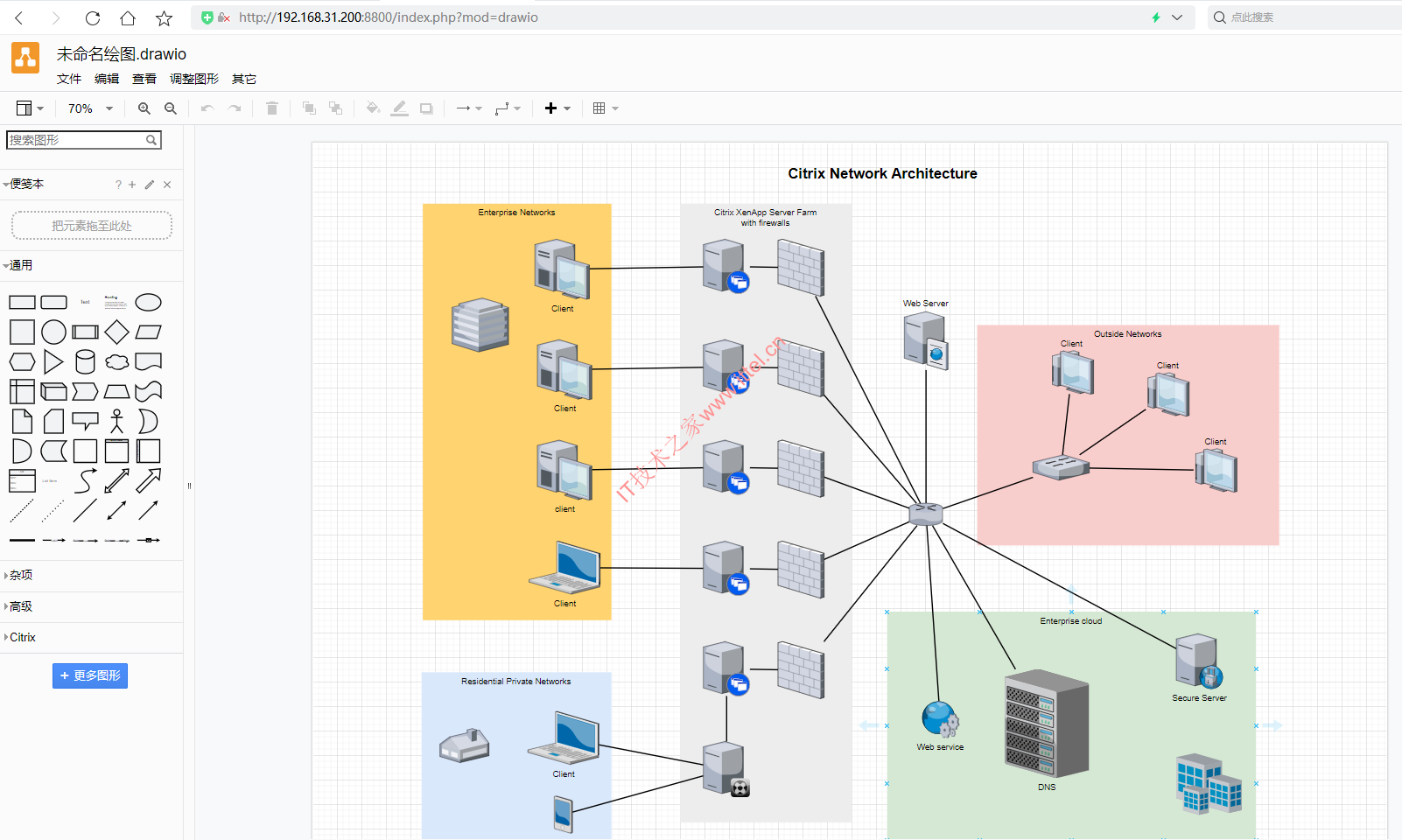Open the 查看 menu
Viewport: 1402px width, 840px height.
click(x=144, y=79)
